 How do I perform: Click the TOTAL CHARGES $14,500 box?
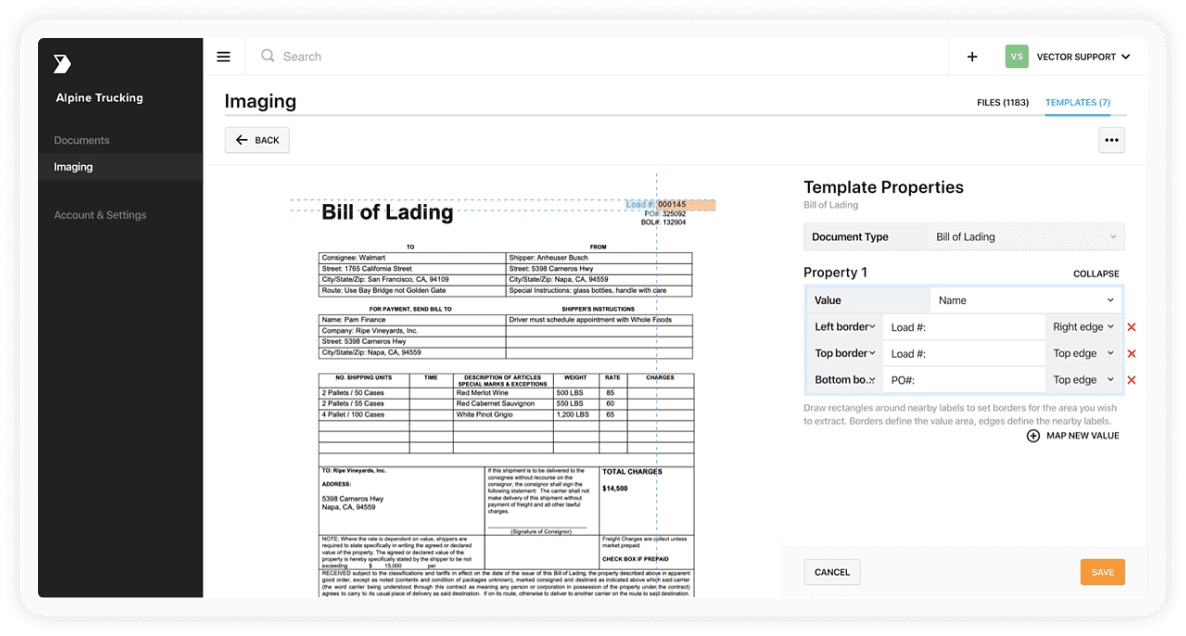coord(646,501)
